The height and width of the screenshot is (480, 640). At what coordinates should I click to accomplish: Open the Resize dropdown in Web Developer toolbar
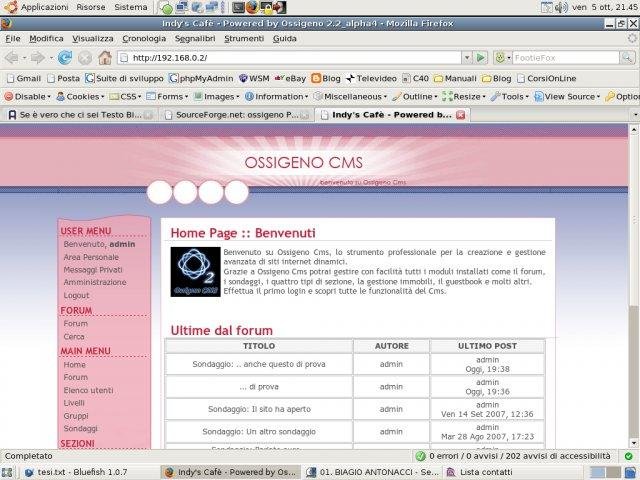pyautogui.click(x=464, y=97)
